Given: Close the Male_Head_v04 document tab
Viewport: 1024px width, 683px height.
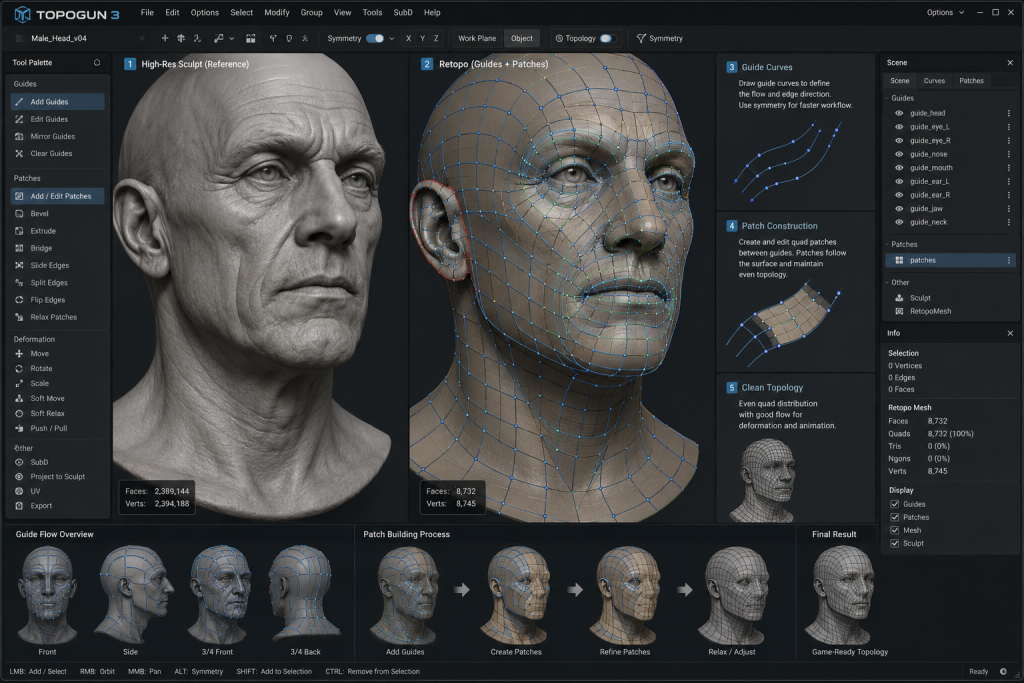Looking at the screenshot, I should [142, 39].
